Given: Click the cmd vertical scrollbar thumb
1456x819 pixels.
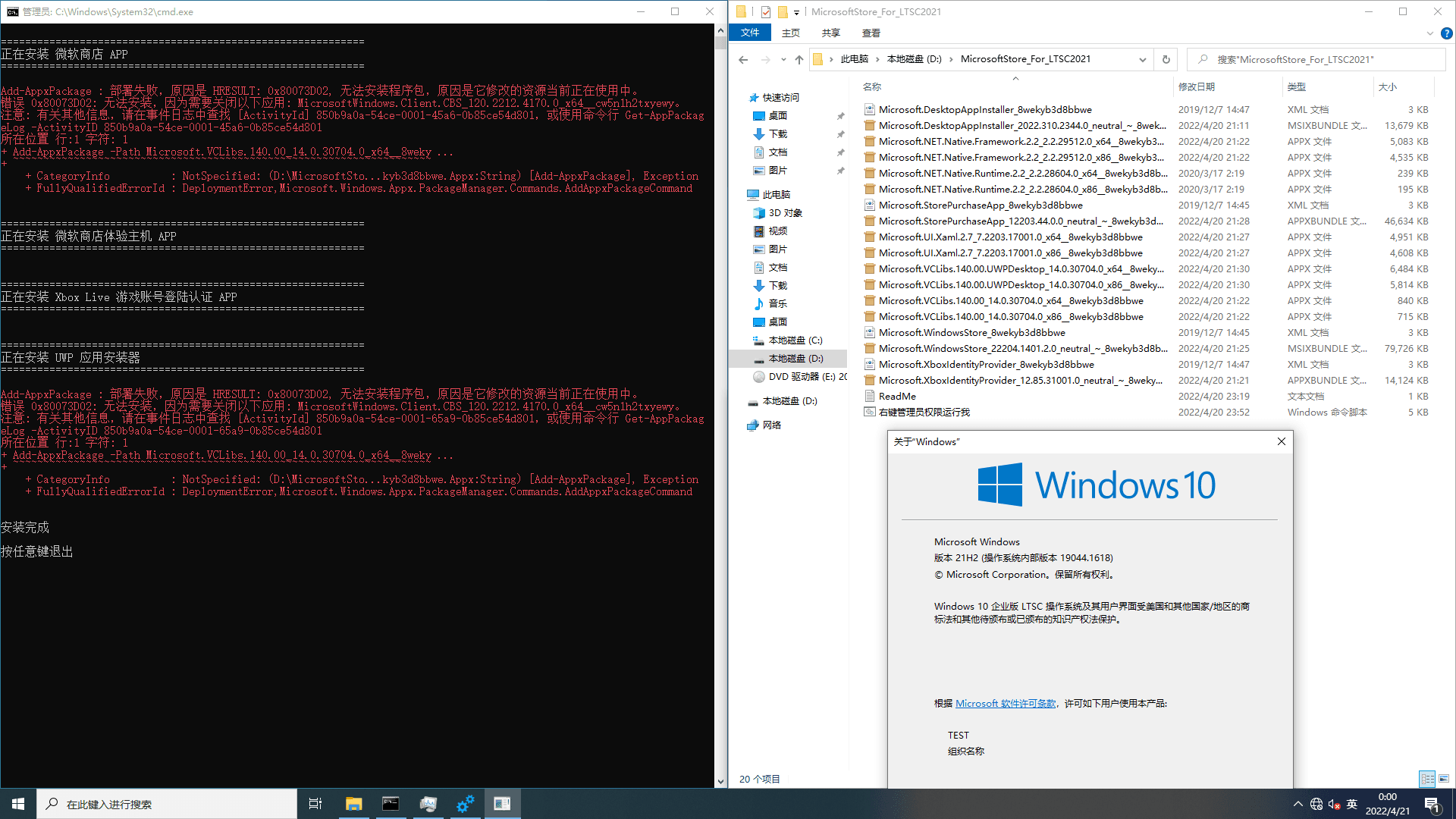Looking at the screenshot, I should coord(720,42).
